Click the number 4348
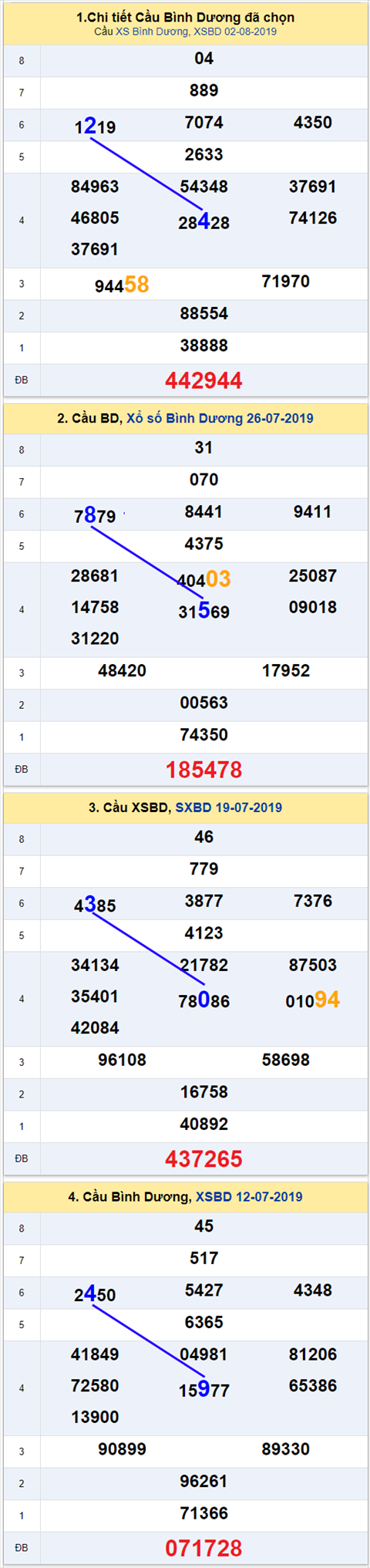Screen dimensions: 370x1568 pyautogui.click(x=312, y=1291)
